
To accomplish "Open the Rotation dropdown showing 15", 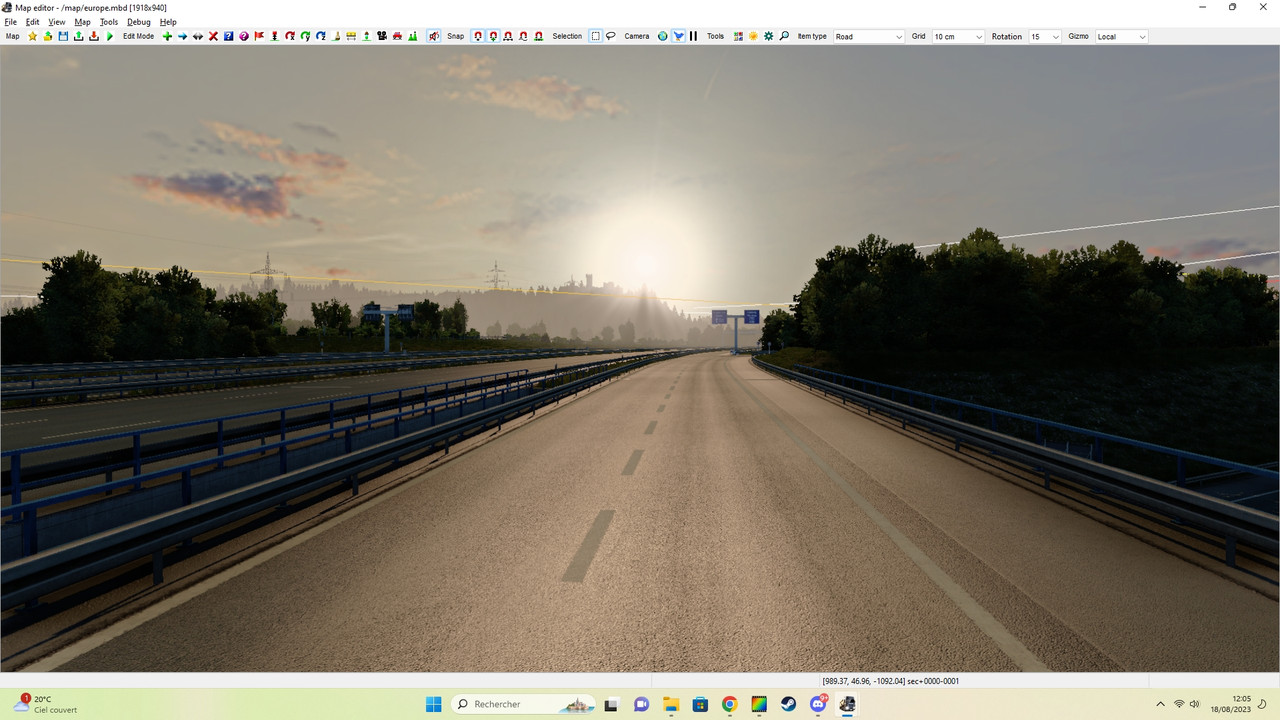I will click(x=1045, y=36).
